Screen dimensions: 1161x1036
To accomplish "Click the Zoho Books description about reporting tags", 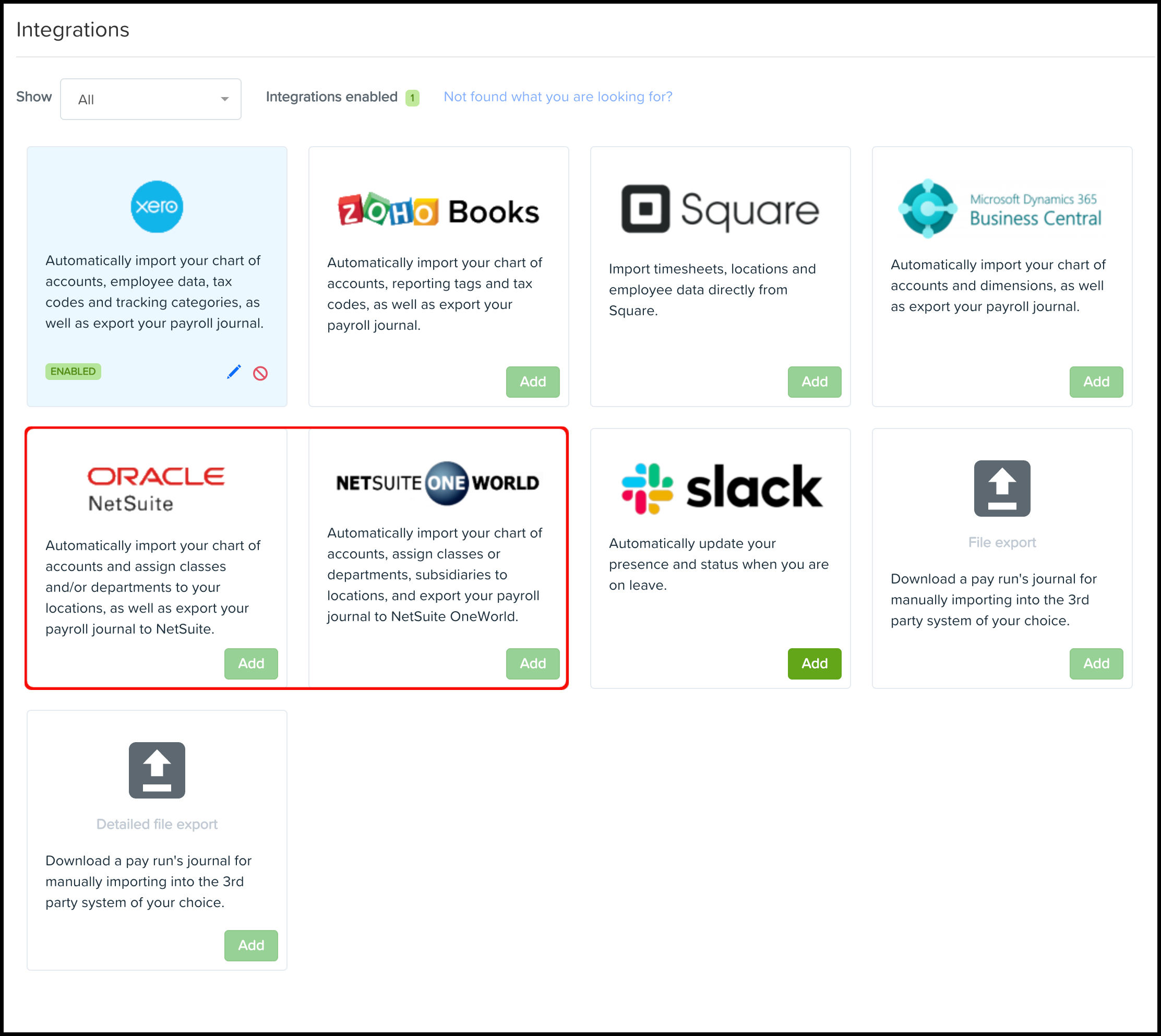I will 435,294.
